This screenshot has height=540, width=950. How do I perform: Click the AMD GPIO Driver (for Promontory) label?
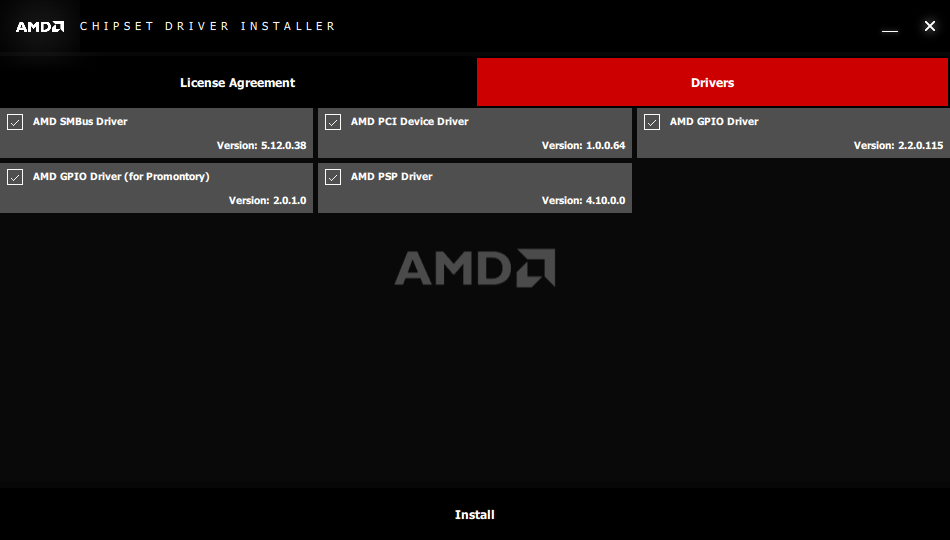121,176
